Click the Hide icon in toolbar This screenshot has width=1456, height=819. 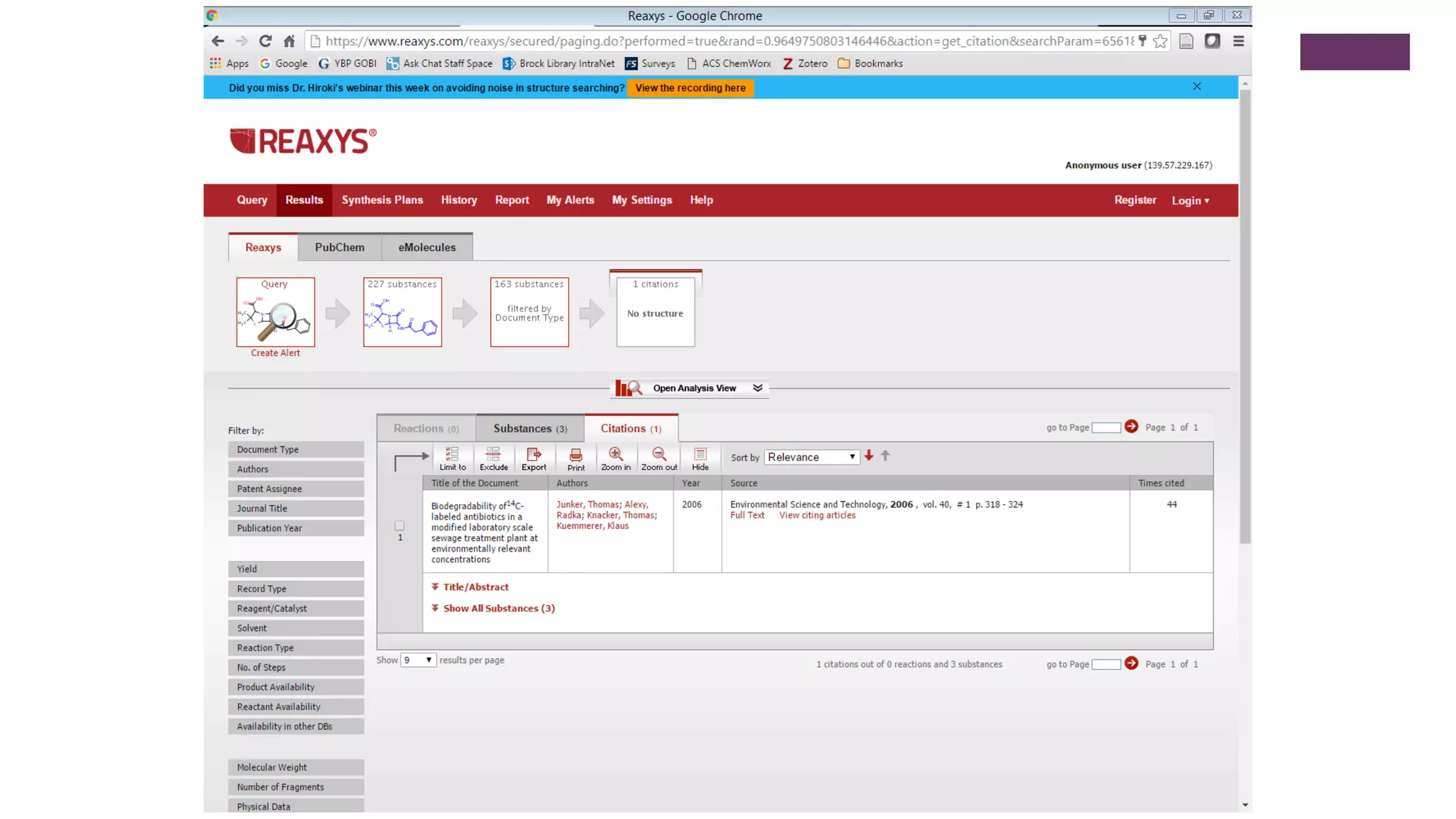700,458
